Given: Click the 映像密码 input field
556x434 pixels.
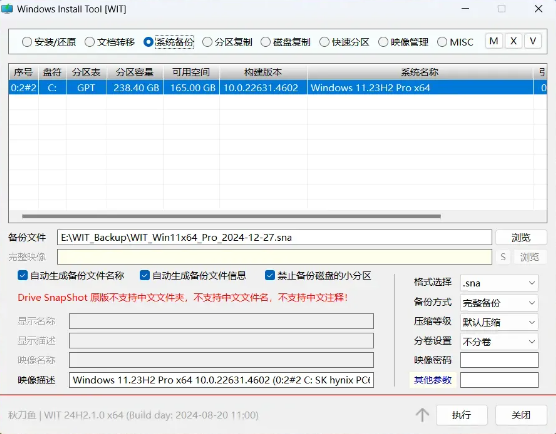Looking at the screenshot, I should (499, 360).
